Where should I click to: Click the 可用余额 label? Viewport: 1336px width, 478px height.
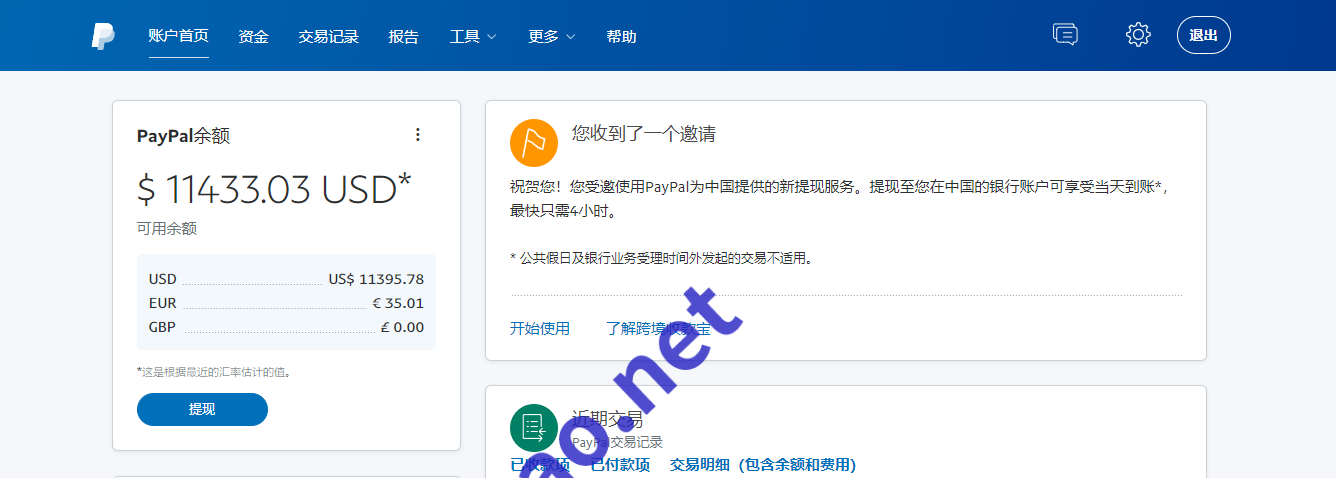click(x=167, y=229)
